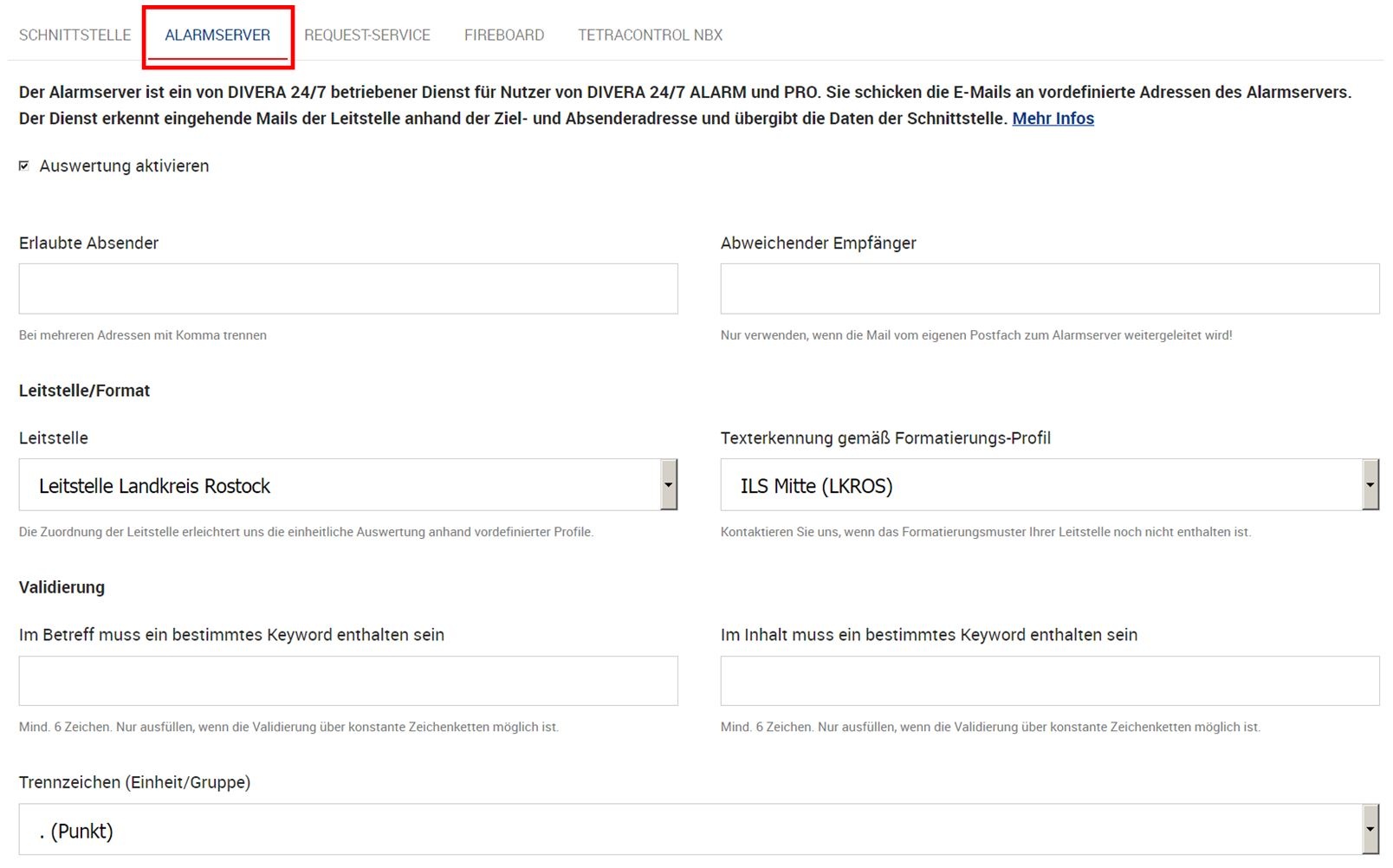
Task: Expand the Leitstelle dropdown arrow
Action: pyautogui.click(x=668, y=484)
